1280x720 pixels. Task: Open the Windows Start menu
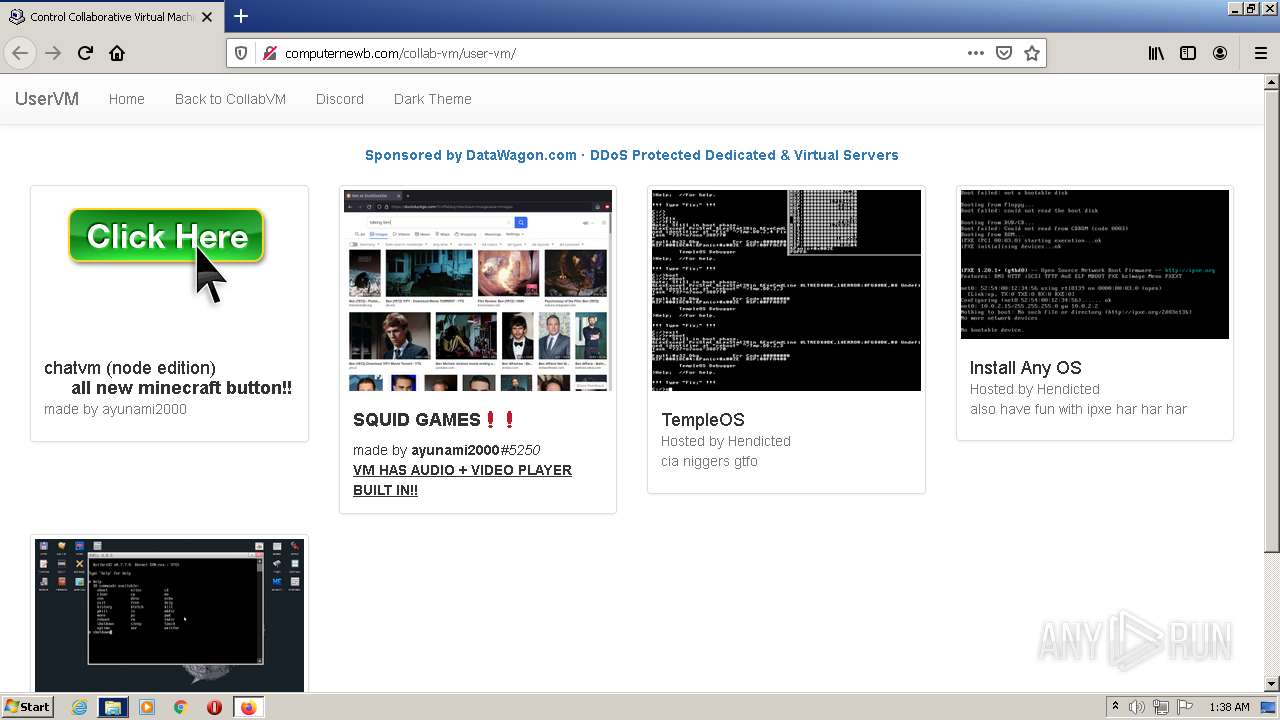coord(28,706)
